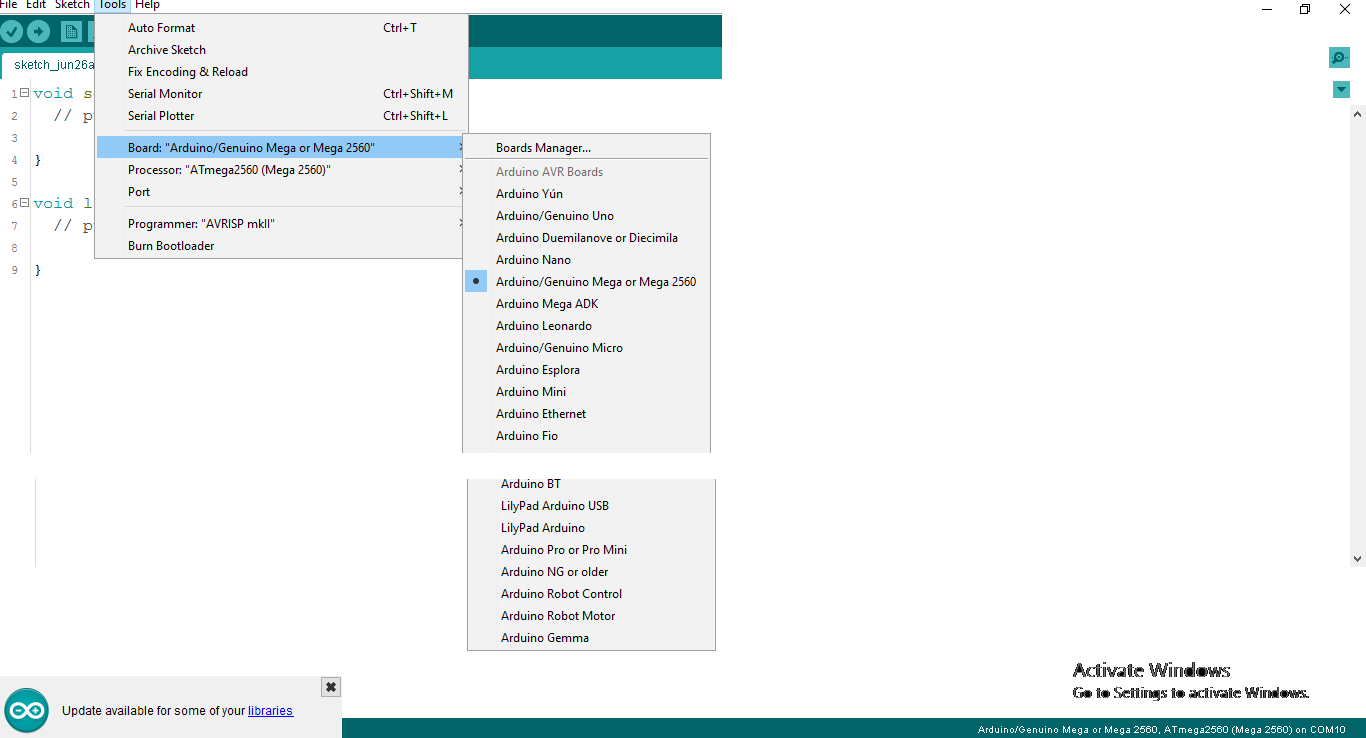Switch to the sketch_jun26a tab
This screenshot has width=1366, height=738.
tap(49, 65)
